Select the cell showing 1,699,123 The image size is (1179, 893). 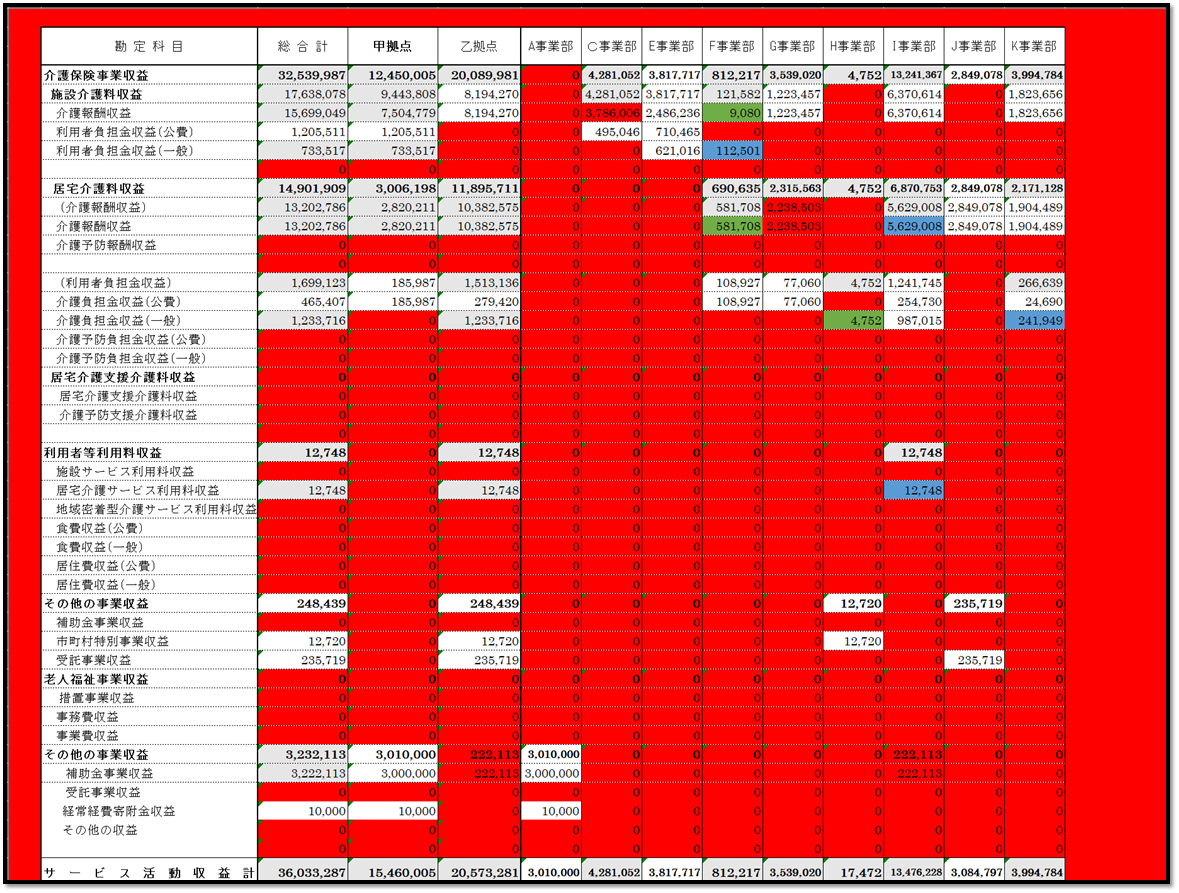coord(303,283)
